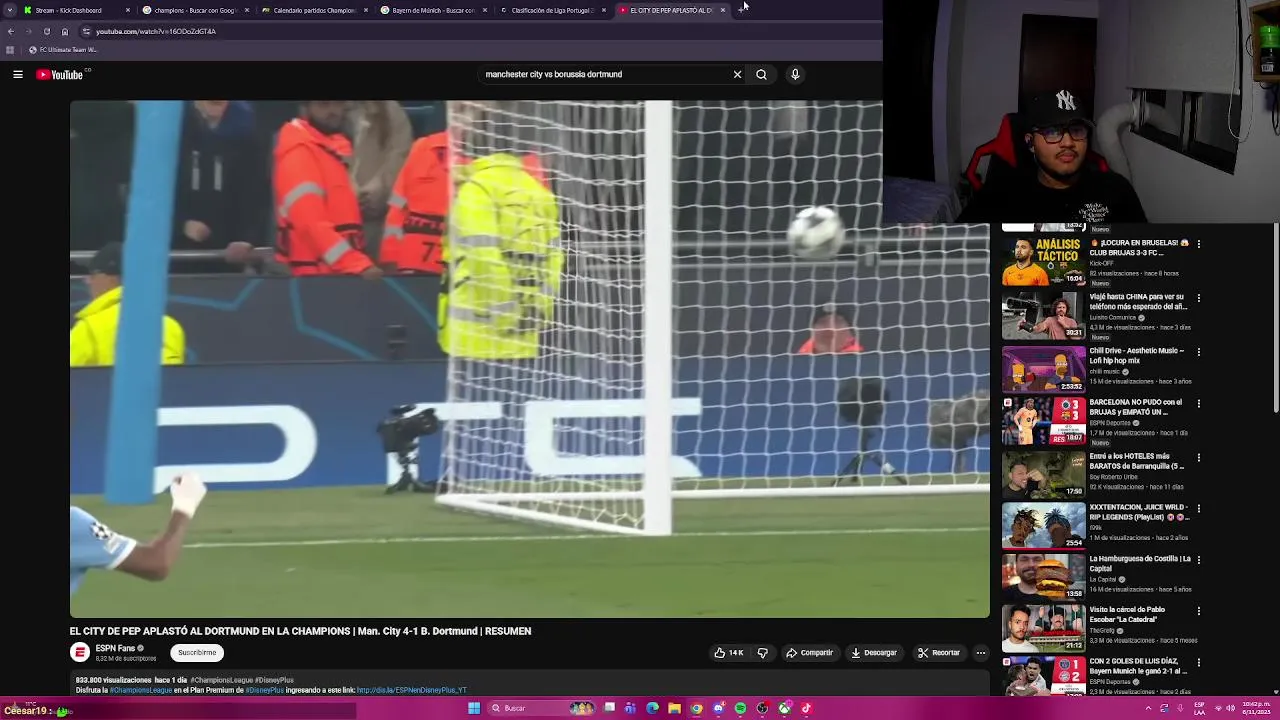Start voice search with microphone icon
The height and width of the screenshot is (720, 1280).
(795, 74)
